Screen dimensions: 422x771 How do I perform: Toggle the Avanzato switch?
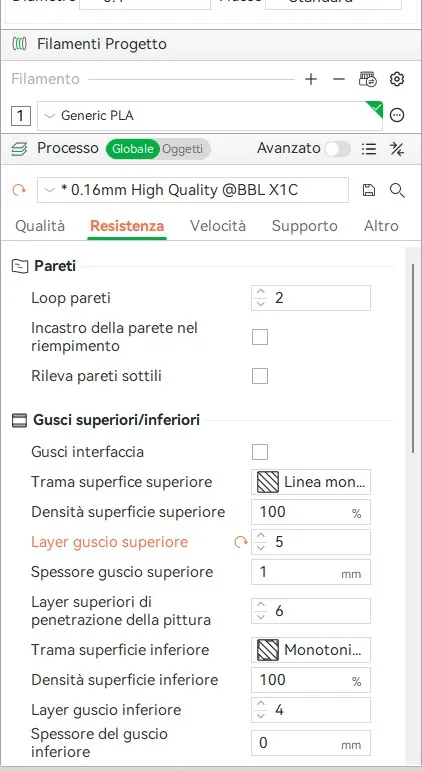[337, 148]
